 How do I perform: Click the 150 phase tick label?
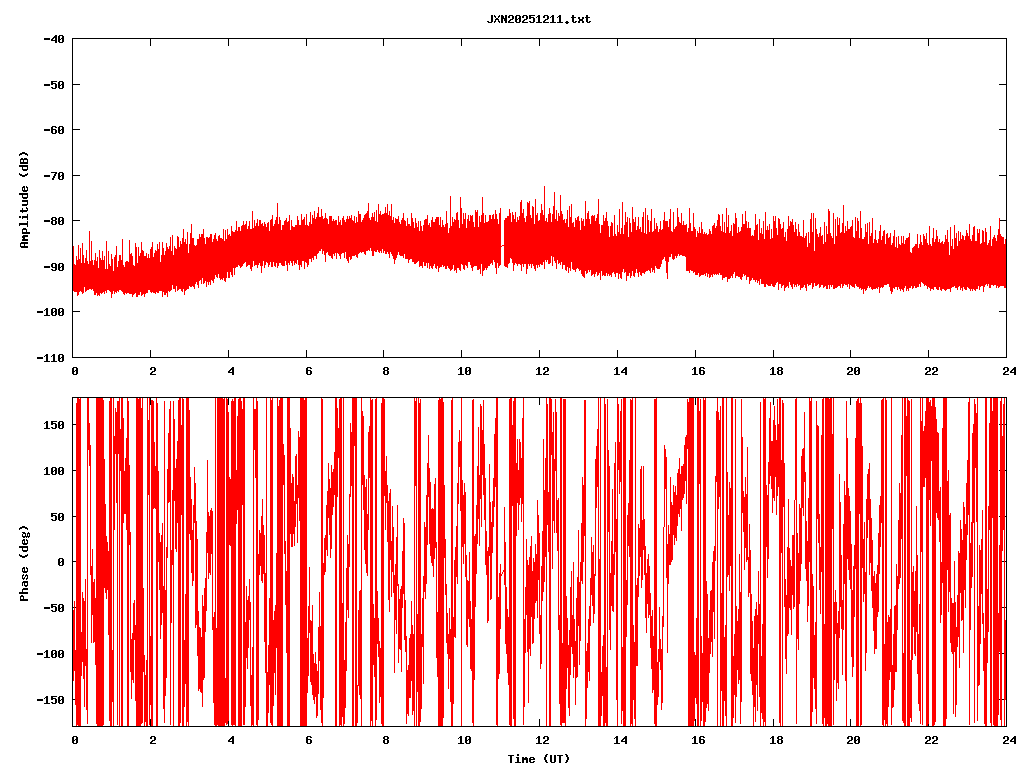tap(54, 425)
